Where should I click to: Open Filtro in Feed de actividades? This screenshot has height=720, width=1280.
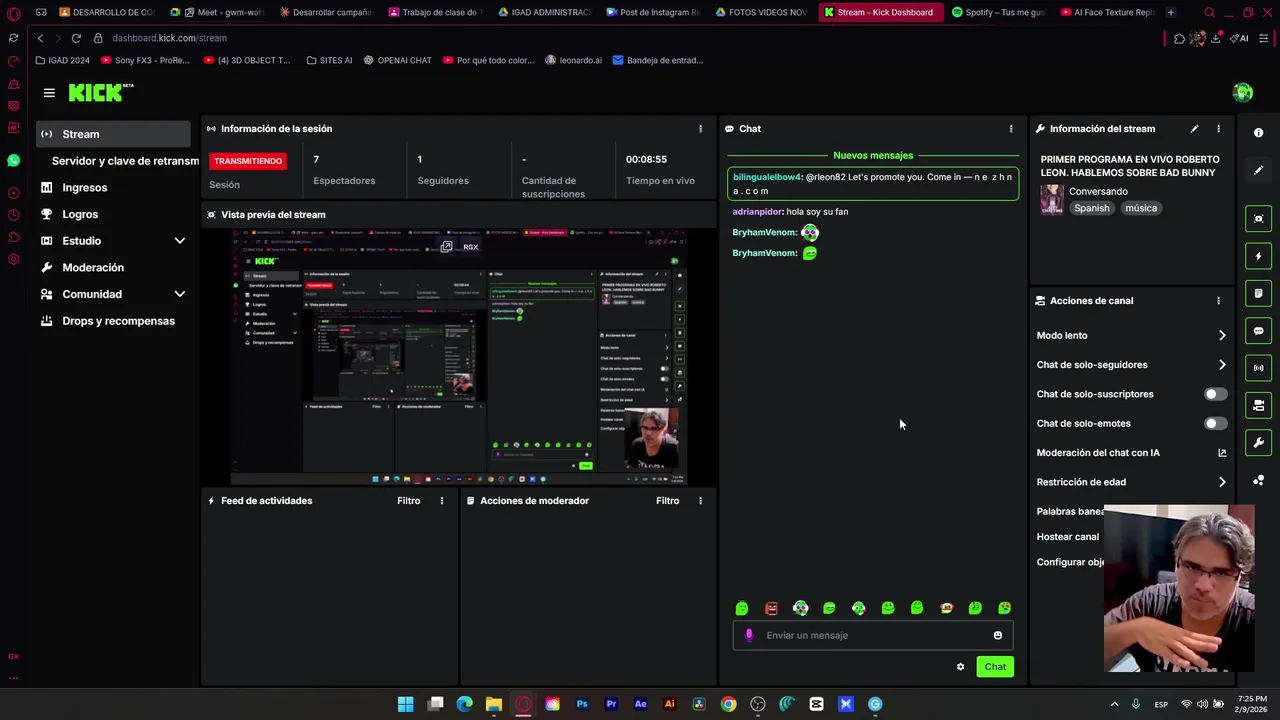point(408,500)
